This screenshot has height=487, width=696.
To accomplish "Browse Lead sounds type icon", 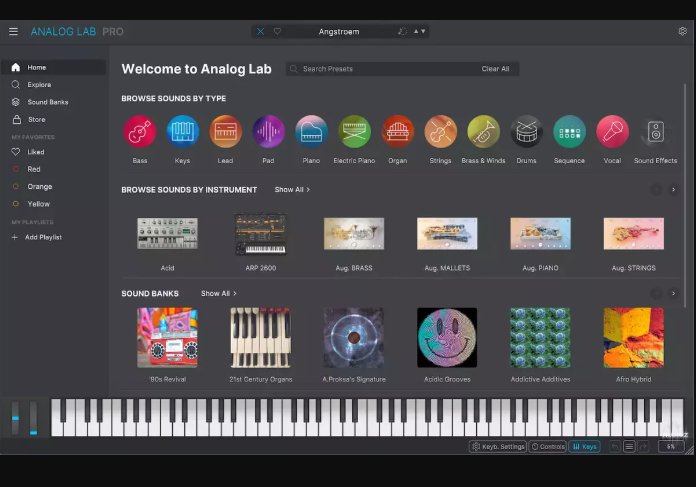I will click(225, 131).
